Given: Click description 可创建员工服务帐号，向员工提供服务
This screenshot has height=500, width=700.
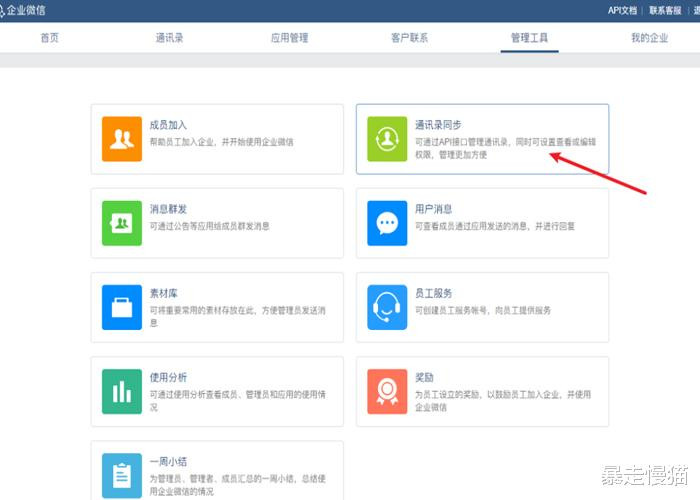Looking at the screenshot, I should pyautogui.click(x=483, y=310).
